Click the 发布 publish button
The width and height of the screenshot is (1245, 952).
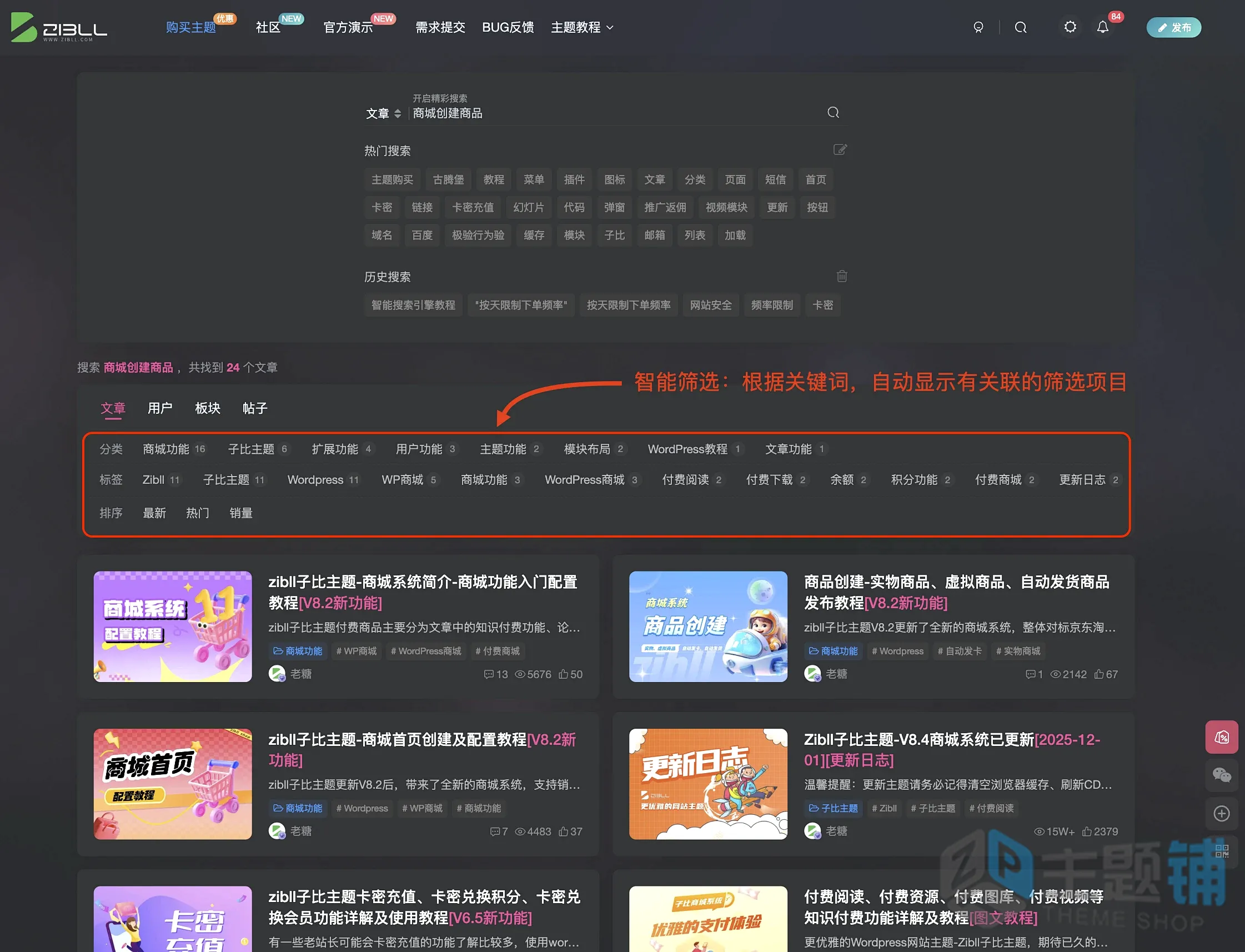click(x=1173, y=27)
